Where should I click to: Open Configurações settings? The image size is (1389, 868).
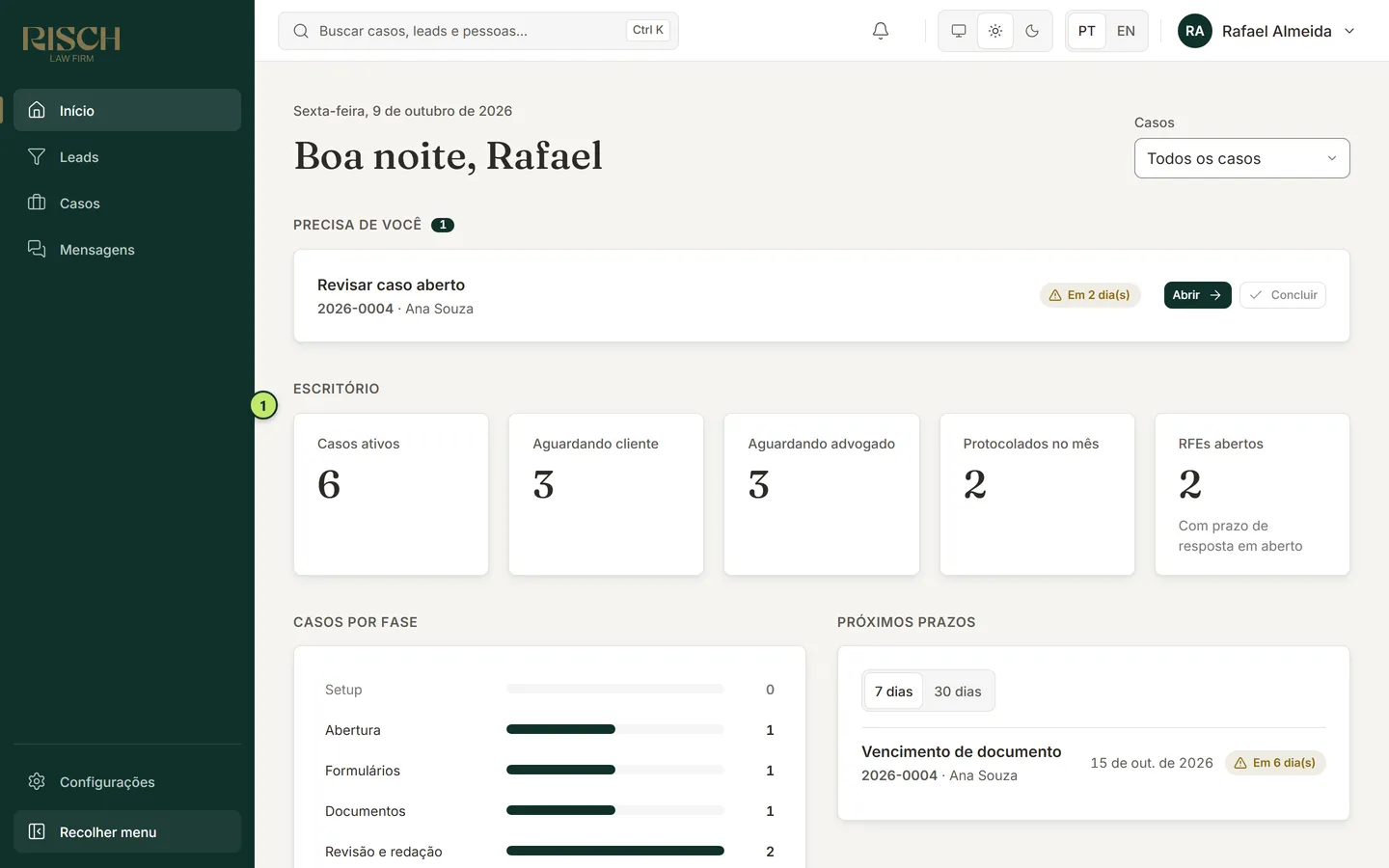[127, 781]
